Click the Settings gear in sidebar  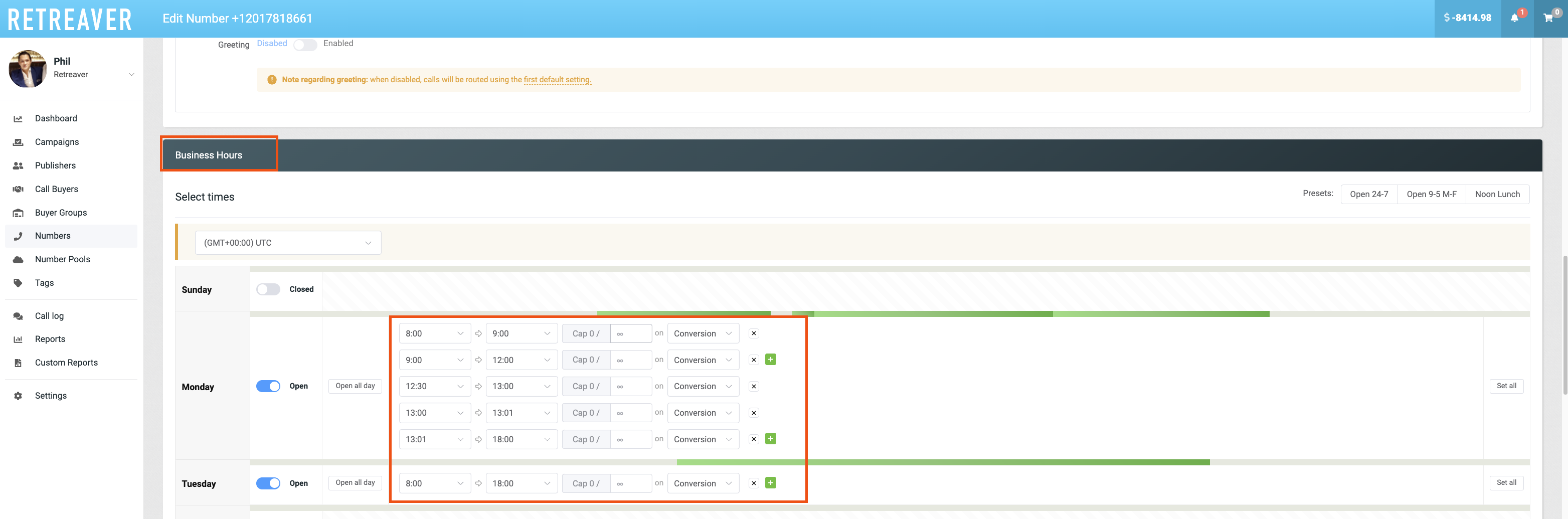[x=18, y=396]
